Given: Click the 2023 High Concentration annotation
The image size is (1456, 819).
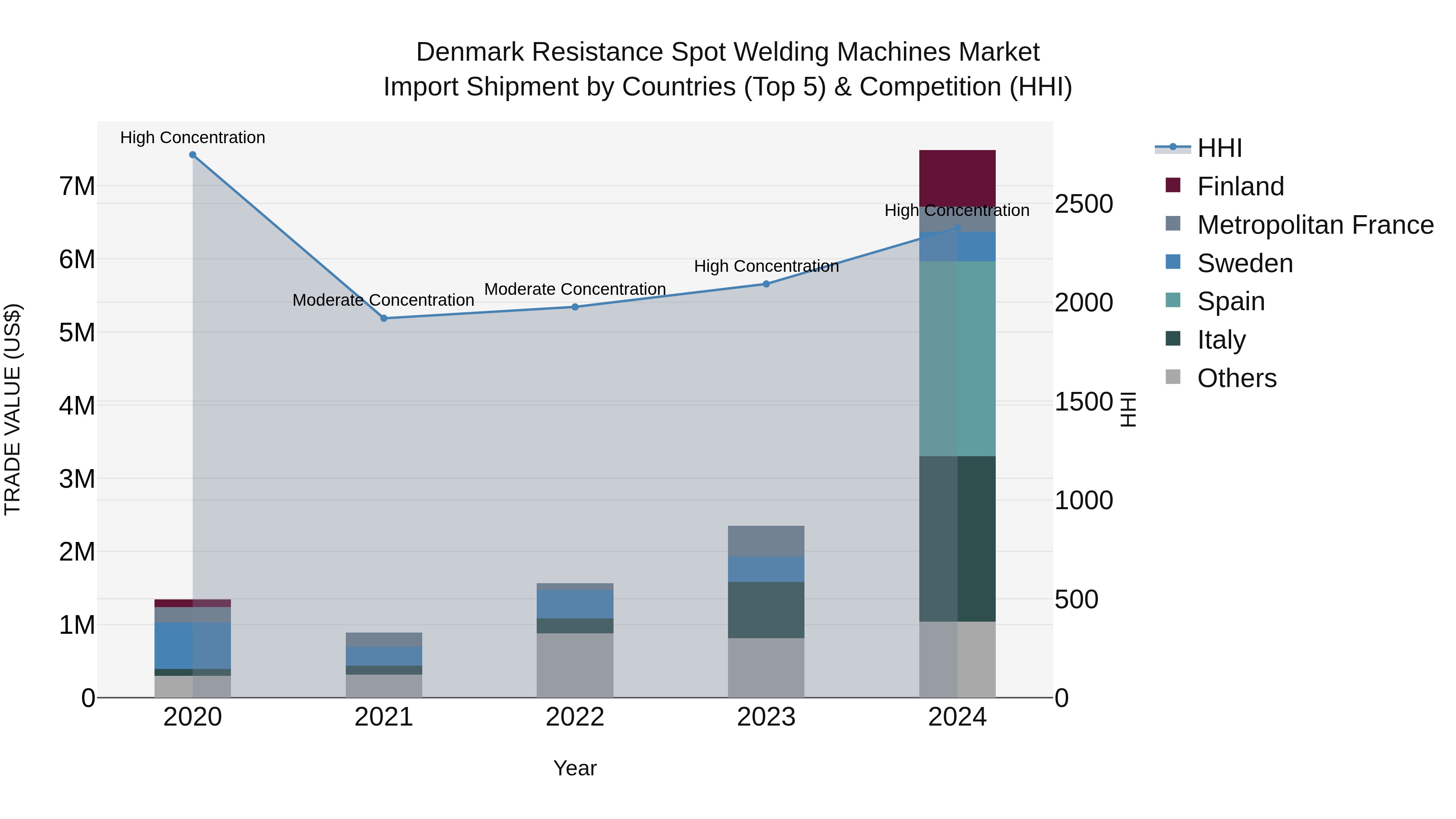Looking at the screenshot, I should tap(766, 266).
